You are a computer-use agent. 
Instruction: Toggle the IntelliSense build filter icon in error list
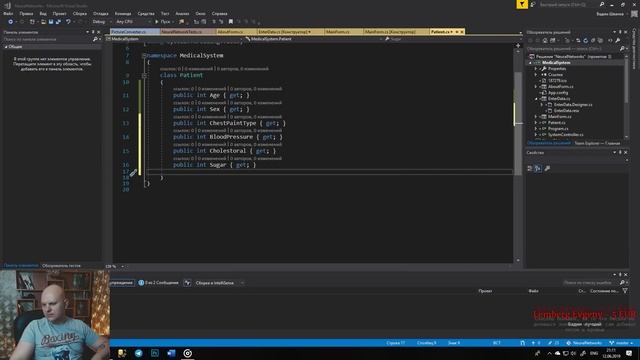click(x=187, y=282)
